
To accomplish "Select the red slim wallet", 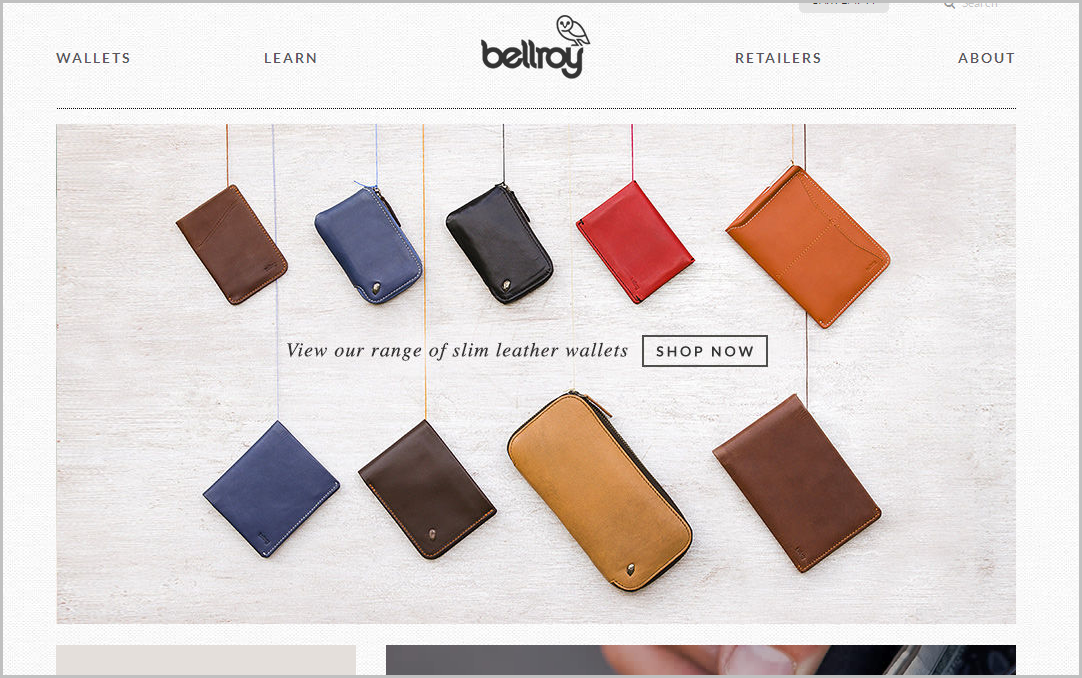I will click(x=634, y=241).
